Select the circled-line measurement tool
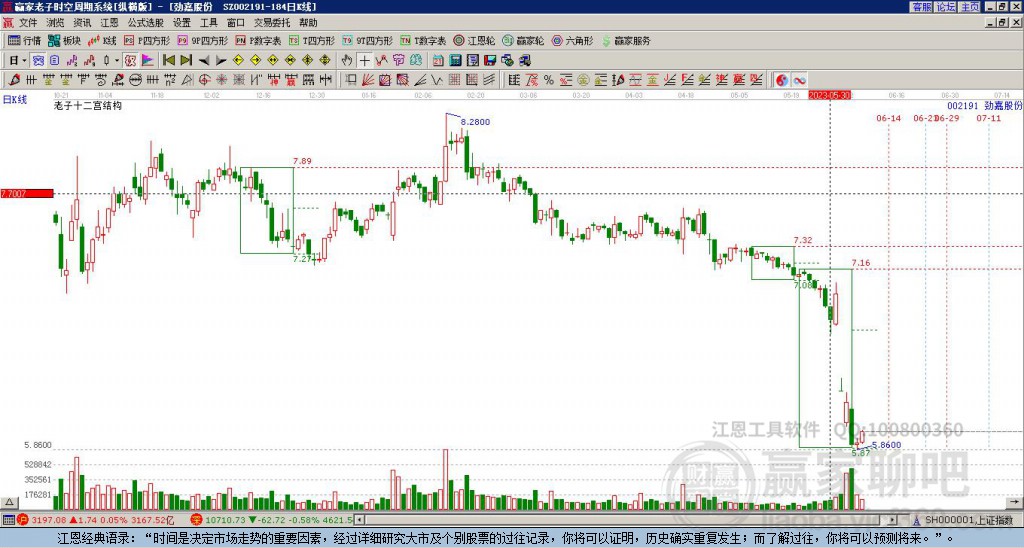The width and height of the screenshot is (1024, 548). point(135,80)
